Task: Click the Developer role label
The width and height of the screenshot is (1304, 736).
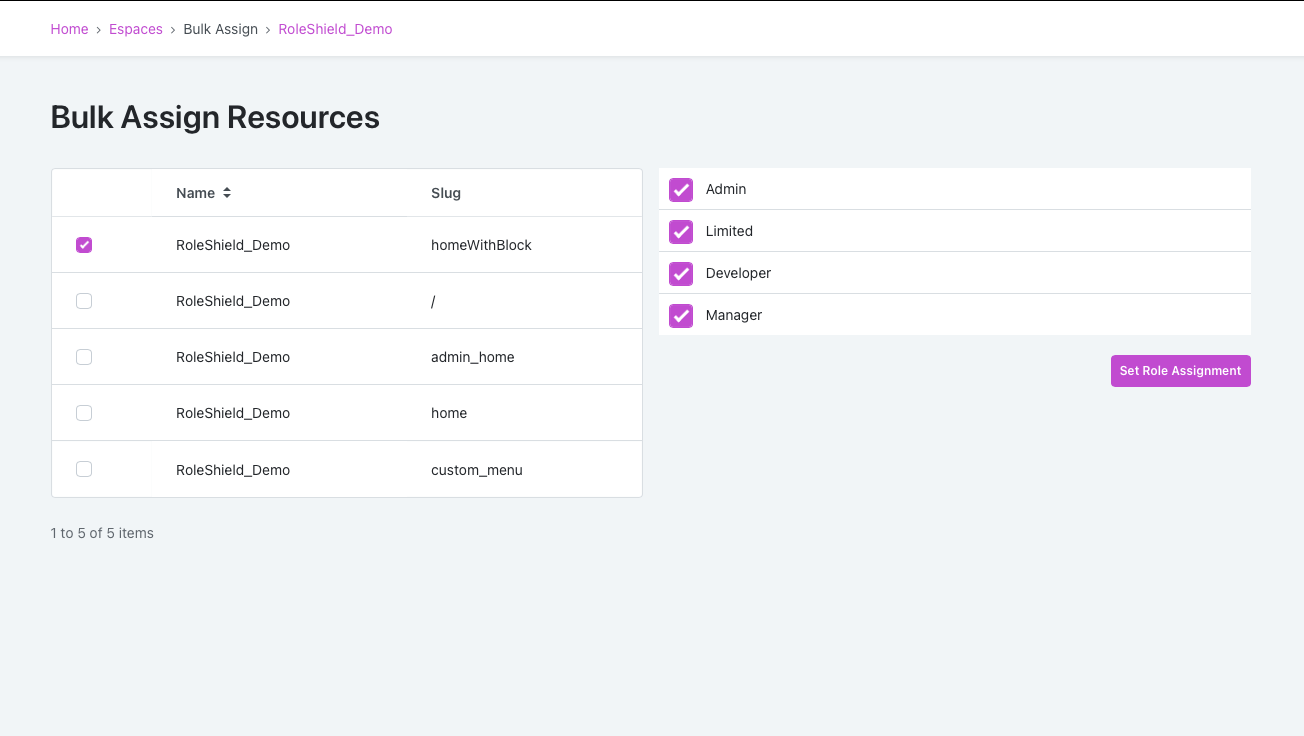Action: [x=738, y=273]
